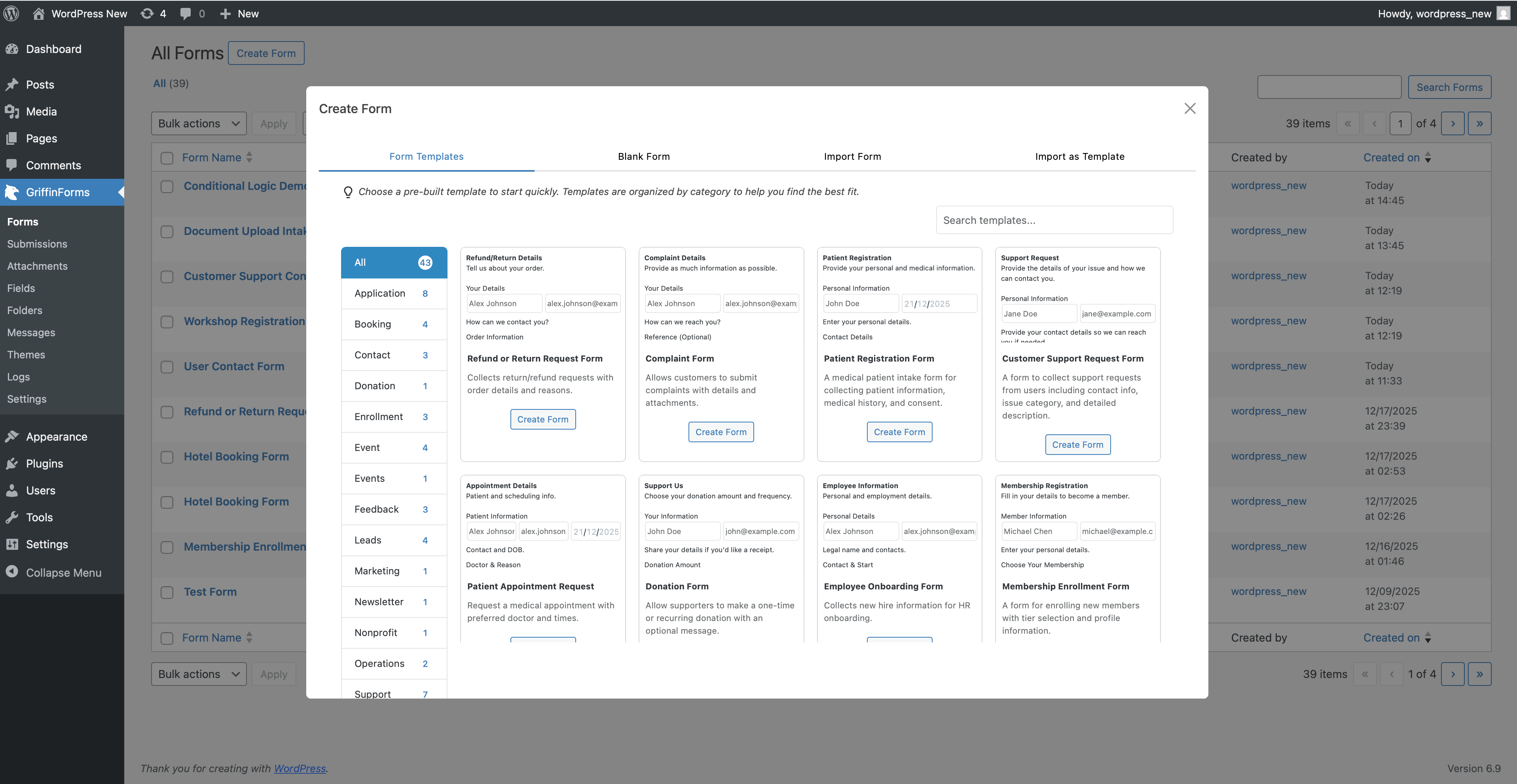Click the WordPress logo in the admin bar
The image size is (1517, 784).
11,13
